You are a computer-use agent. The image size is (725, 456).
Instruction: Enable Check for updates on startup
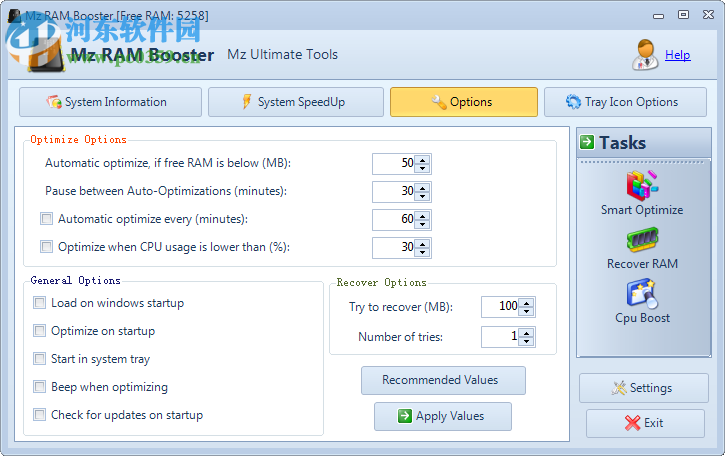tap(39, 415)
